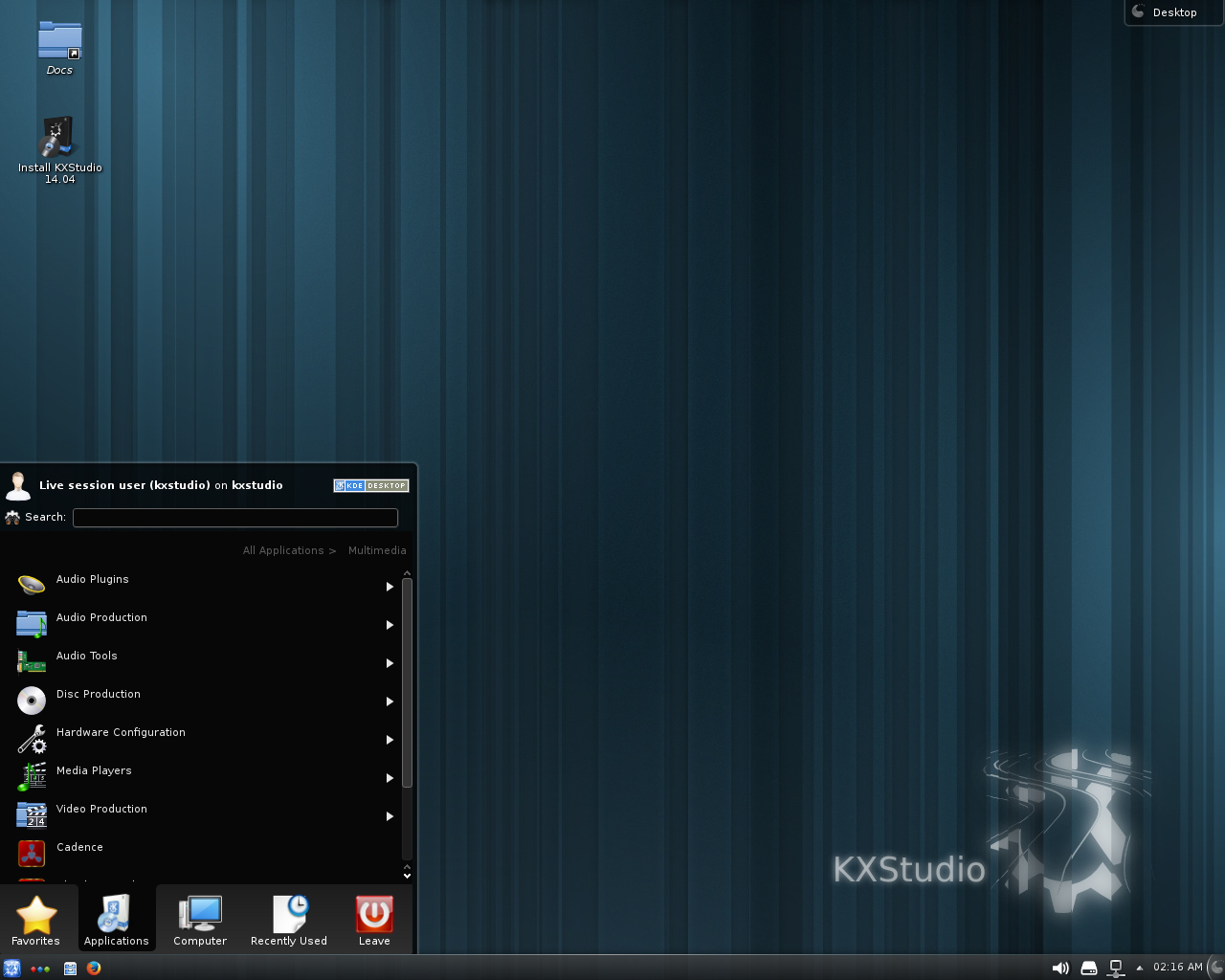Viewport: 1225px width, 980px height.
Task: Select the Audio Plugins speaker icon
Action: (x=31, y=585)
